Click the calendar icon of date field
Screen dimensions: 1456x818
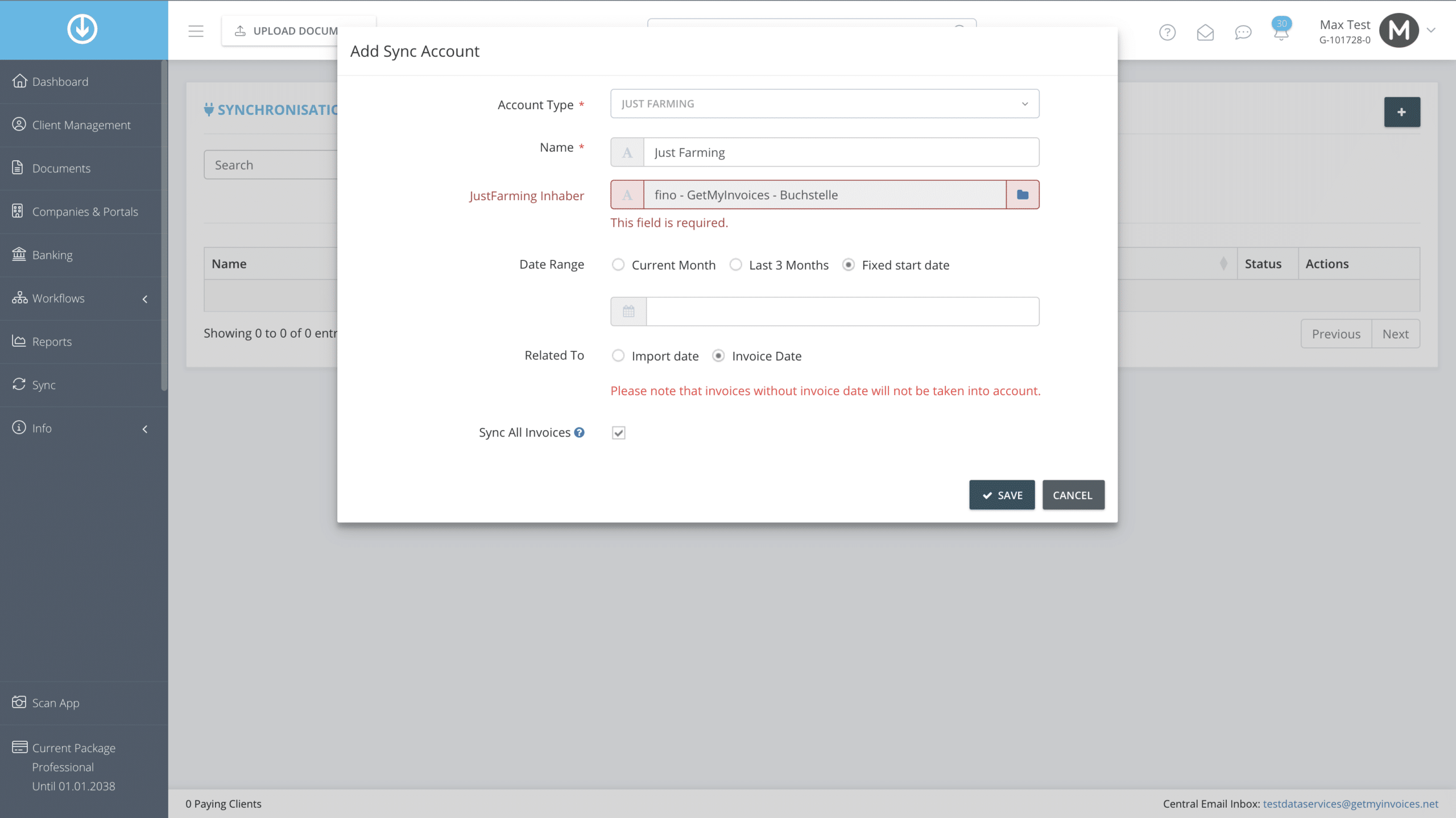pos(628,312)
